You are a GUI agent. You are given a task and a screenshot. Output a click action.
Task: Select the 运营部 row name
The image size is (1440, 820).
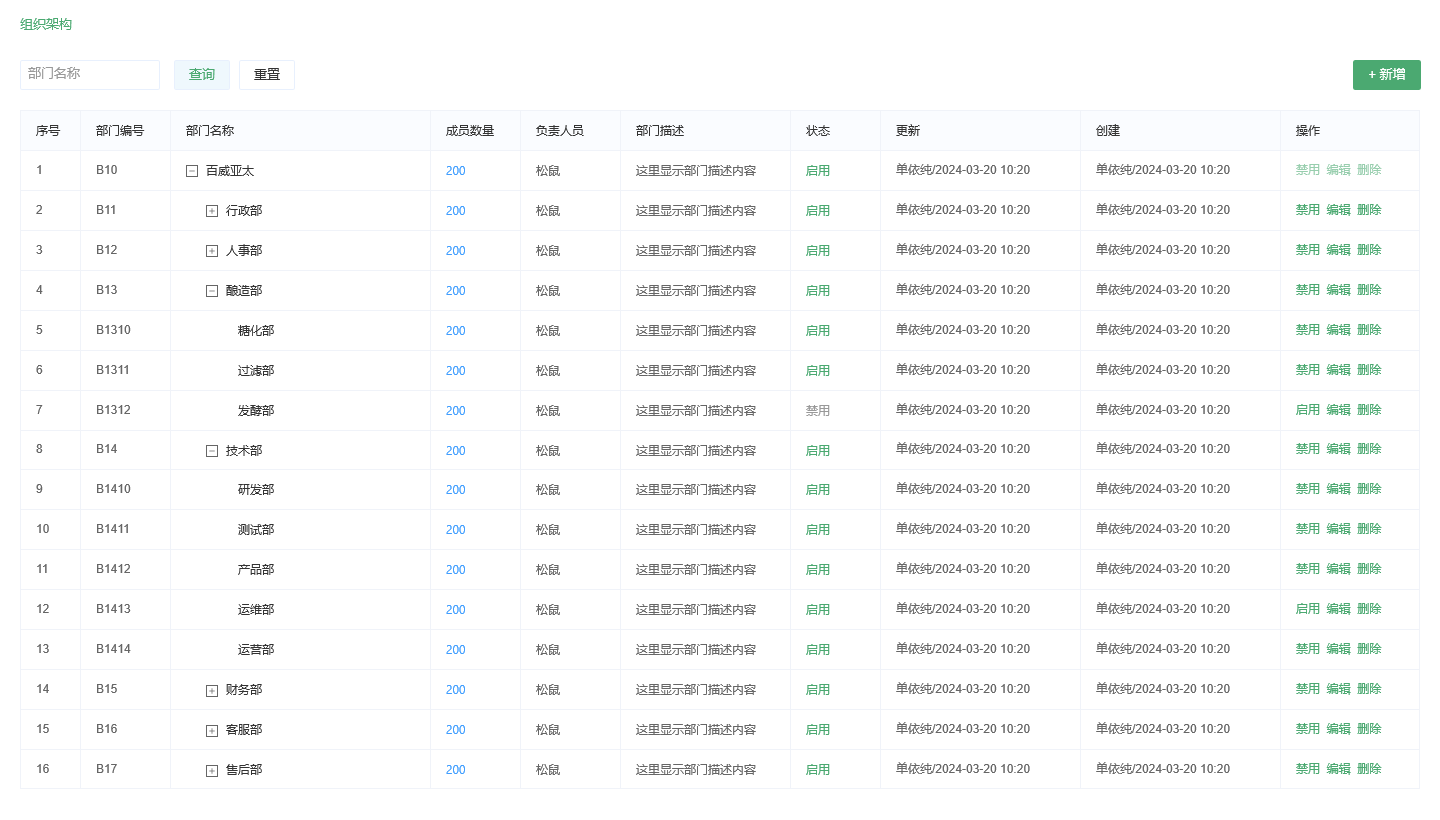pos(256,650)
